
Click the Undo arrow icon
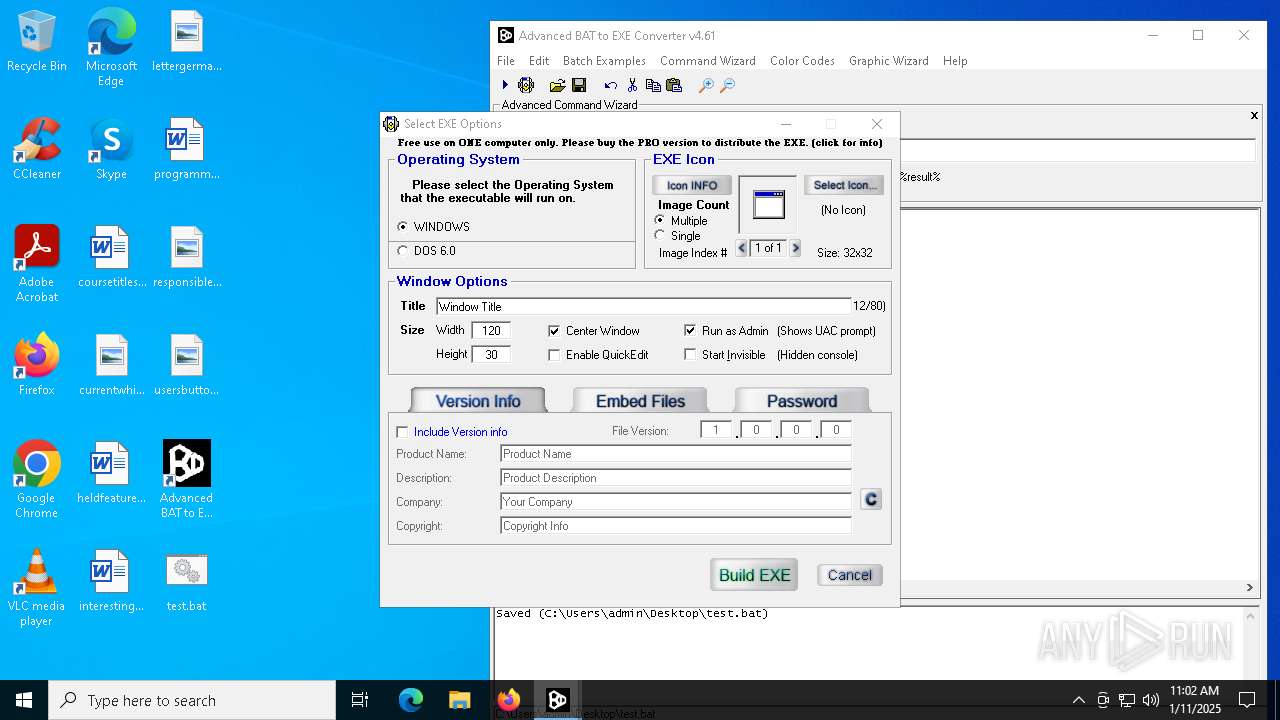click(x=611, y=86)
